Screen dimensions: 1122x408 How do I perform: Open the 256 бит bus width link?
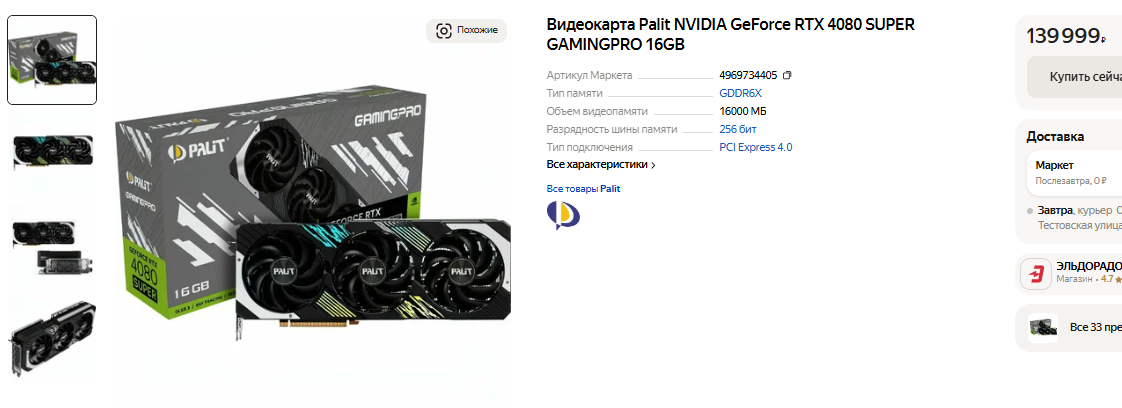(738, 129)
